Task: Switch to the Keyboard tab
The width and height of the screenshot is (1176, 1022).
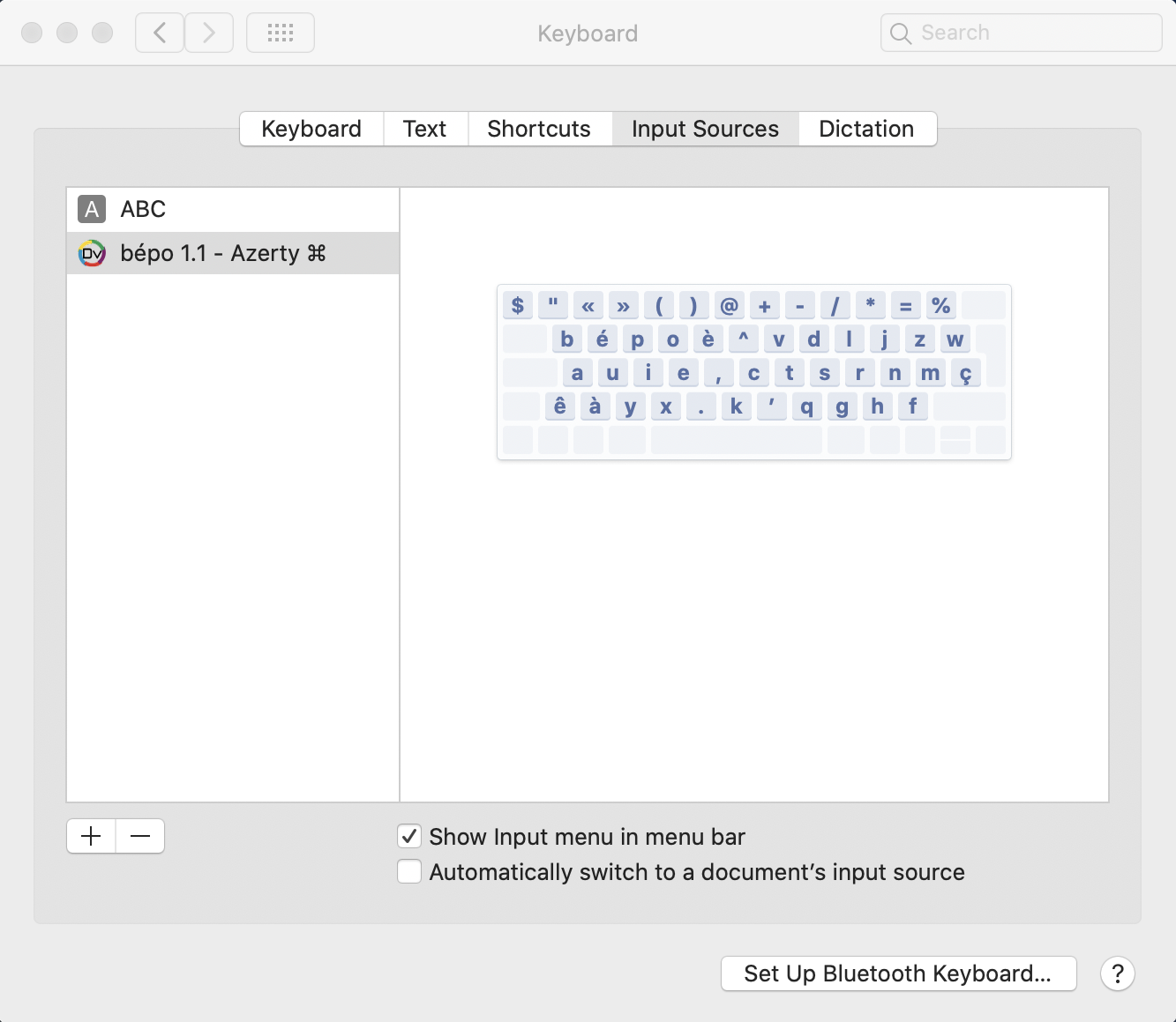Action: (x=311, y=129)
